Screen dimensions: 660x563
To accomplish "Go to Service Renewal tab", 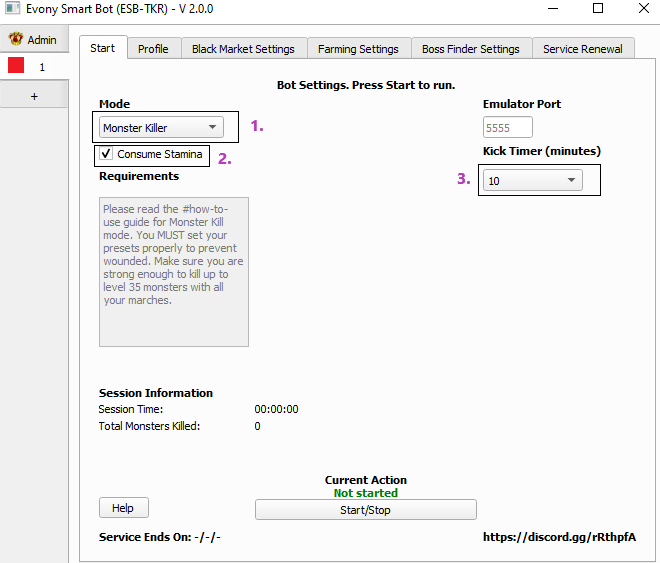I will pyautogui.click(x=583, y=49).
